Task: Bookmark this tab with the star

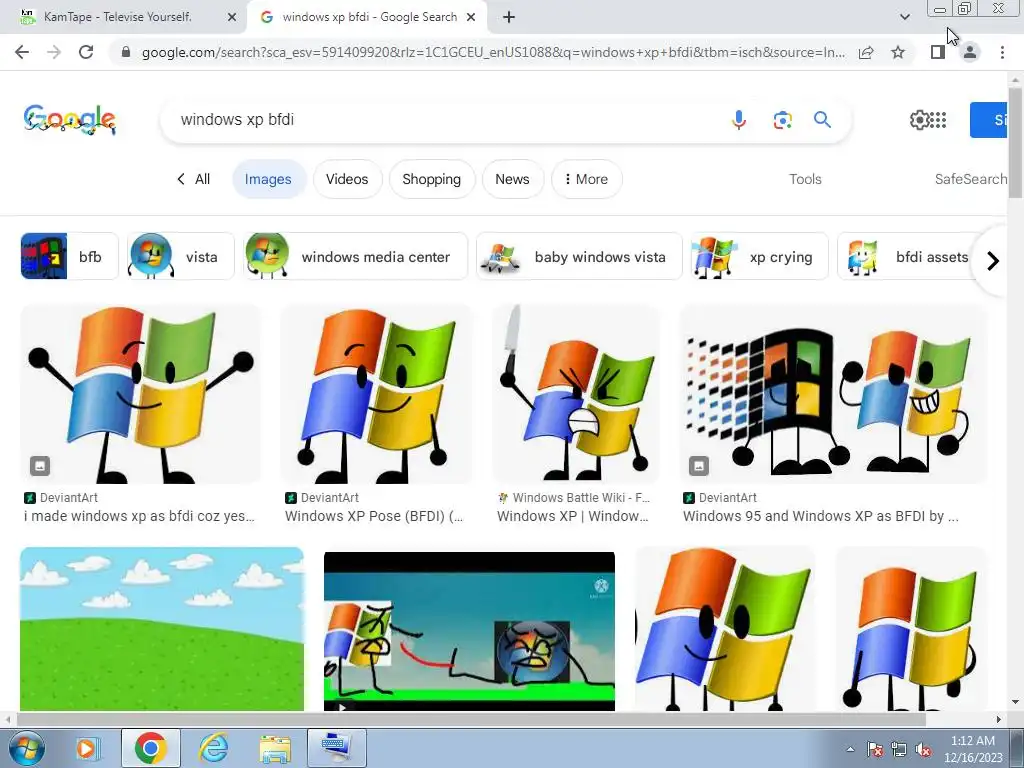Action: point(898,52)
